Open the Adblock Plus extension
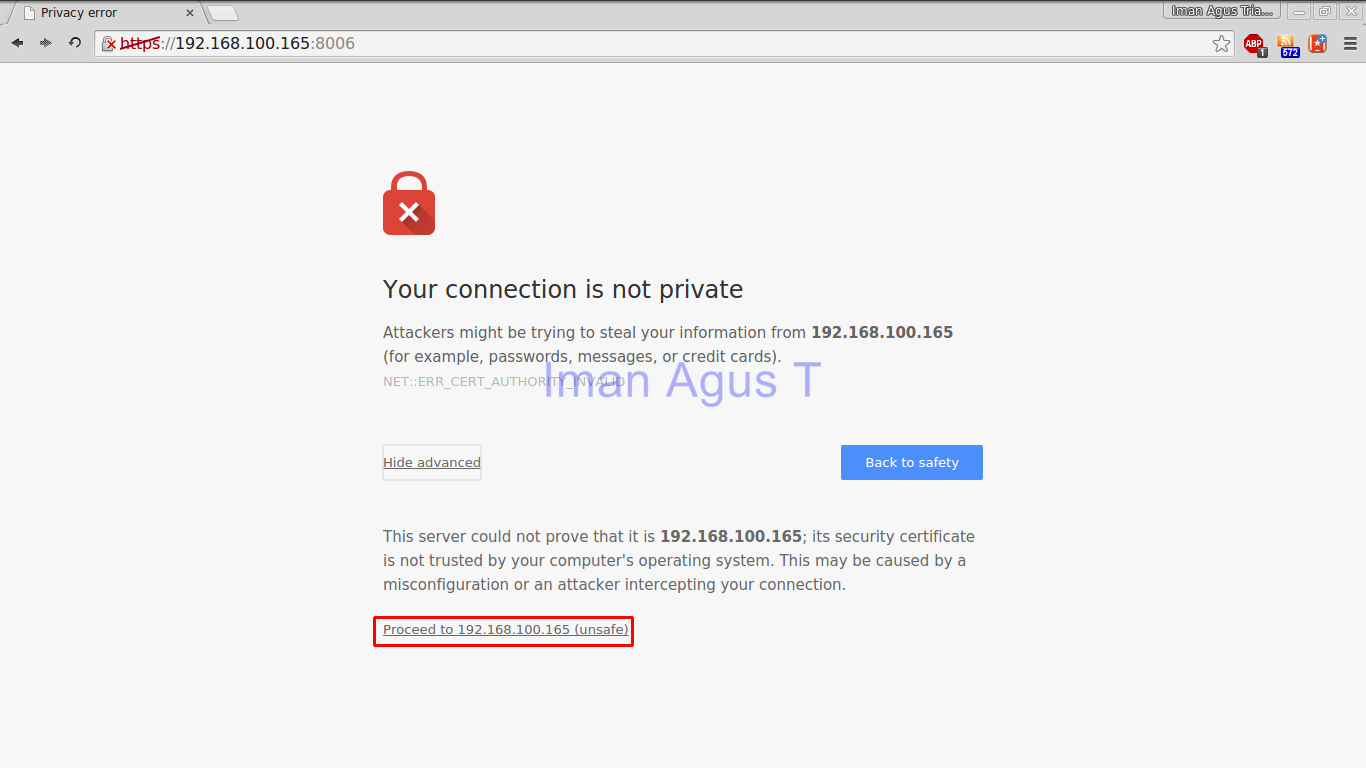Image resolution: width=1366 pixels, height=768 pixels. [x=1254, y=44]
